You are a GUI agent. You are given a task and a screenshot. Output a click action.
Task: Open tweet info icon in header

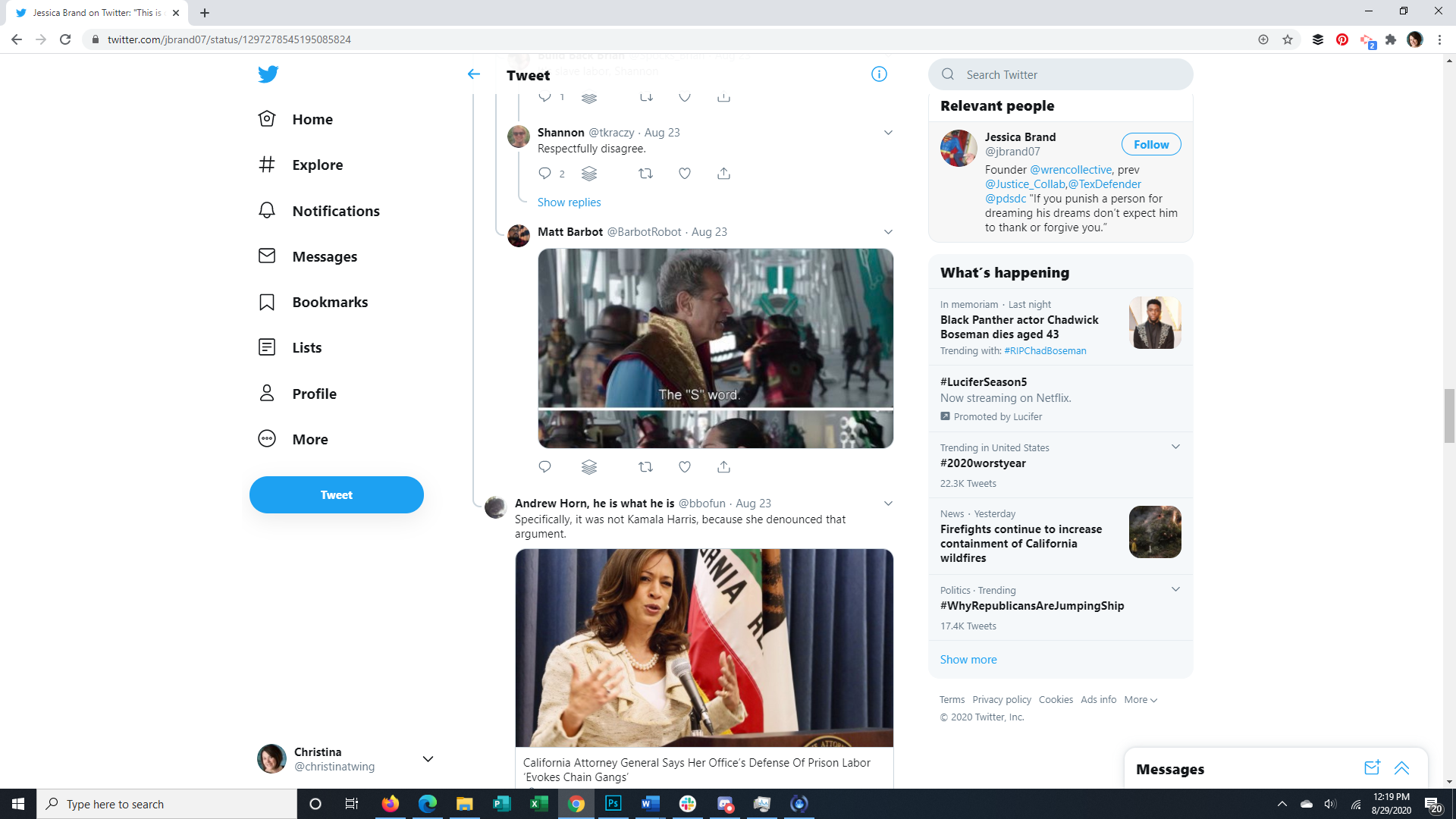click(x=879, y=74)
